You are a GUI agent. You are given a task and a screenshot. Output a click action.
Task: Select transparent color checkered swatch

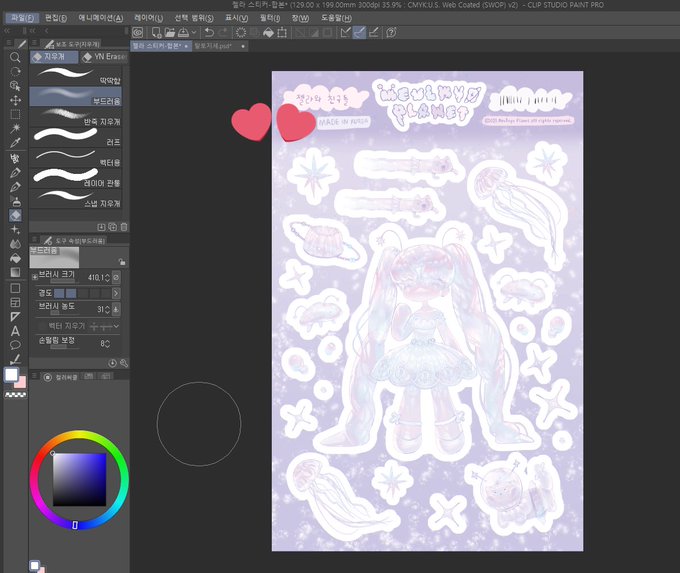click(16, 395)
